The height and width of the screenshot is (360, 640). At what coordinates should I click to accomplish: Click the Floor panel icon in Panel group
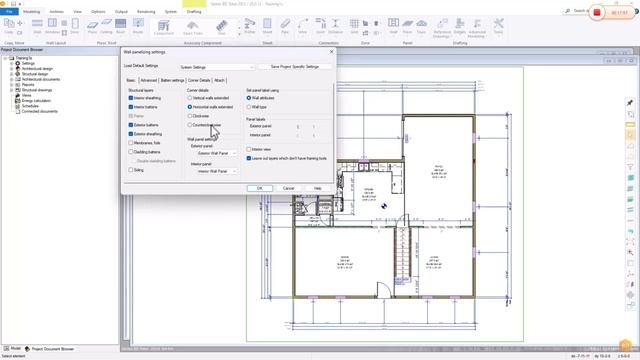click(407, 23)
